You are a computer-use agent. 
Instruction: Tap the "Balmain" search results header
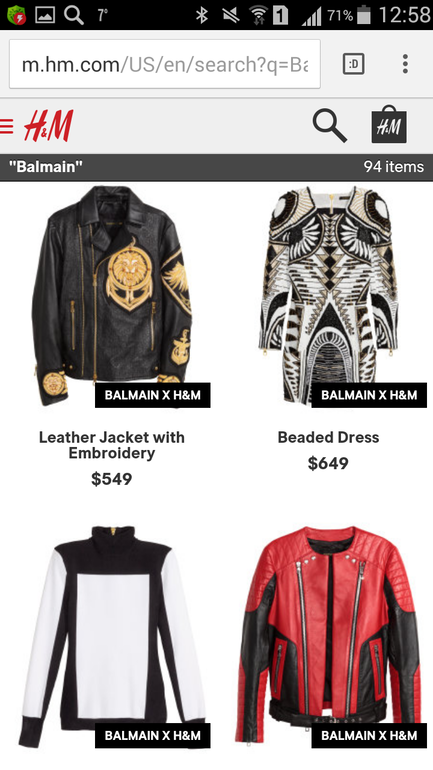coord(46,167)
